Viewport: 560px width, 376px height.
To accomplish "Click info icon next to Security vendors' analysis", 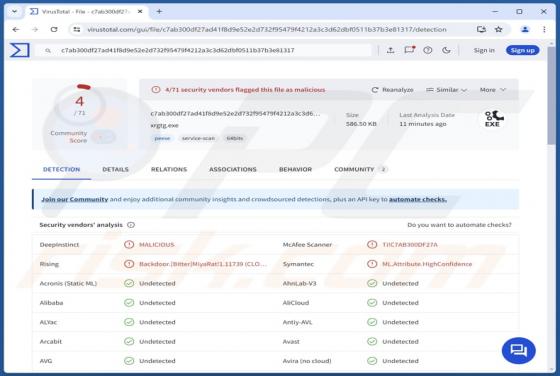I will tap(131, 225).
